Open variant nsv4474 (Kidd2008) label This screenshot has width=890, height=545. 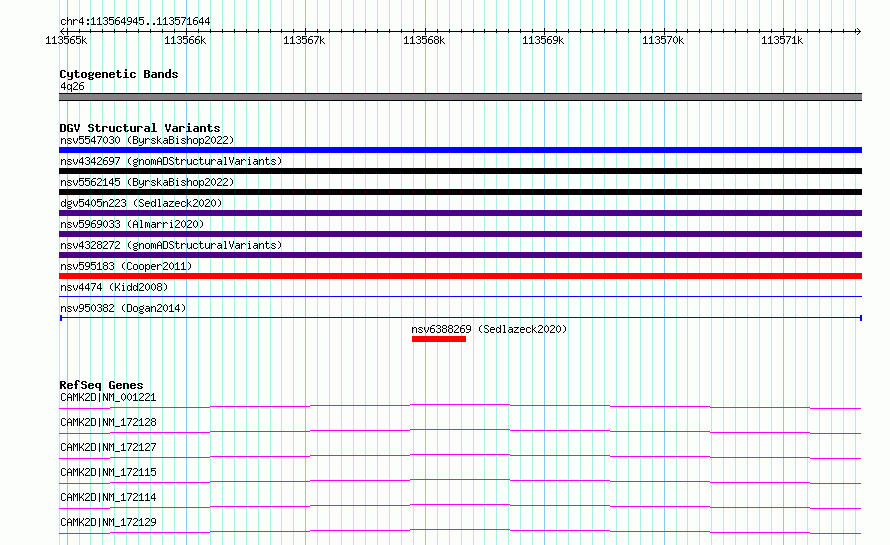(x=114, y=287)
